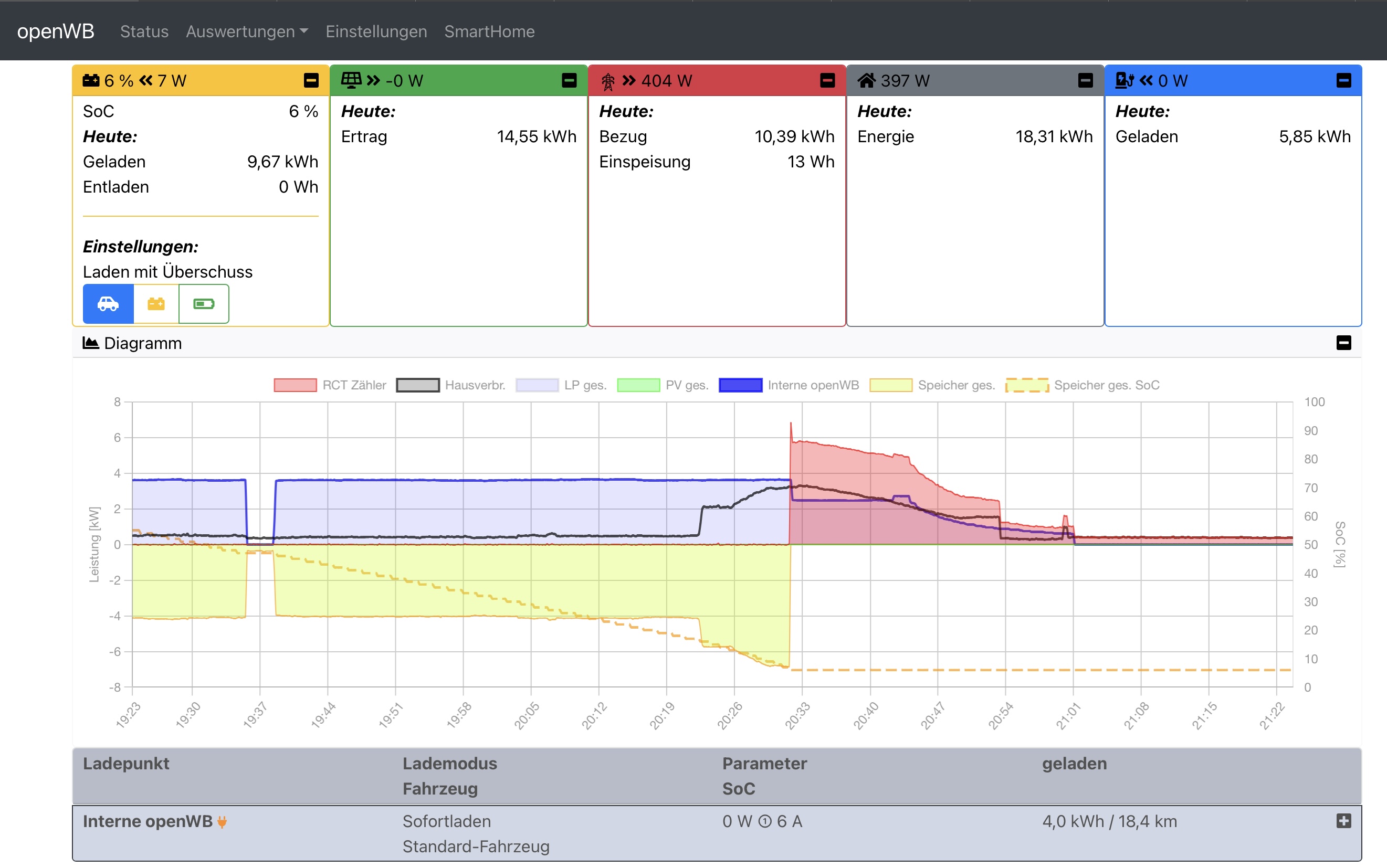Click the house icon in the grey header

pyautogui.click(x=866, y=80)
